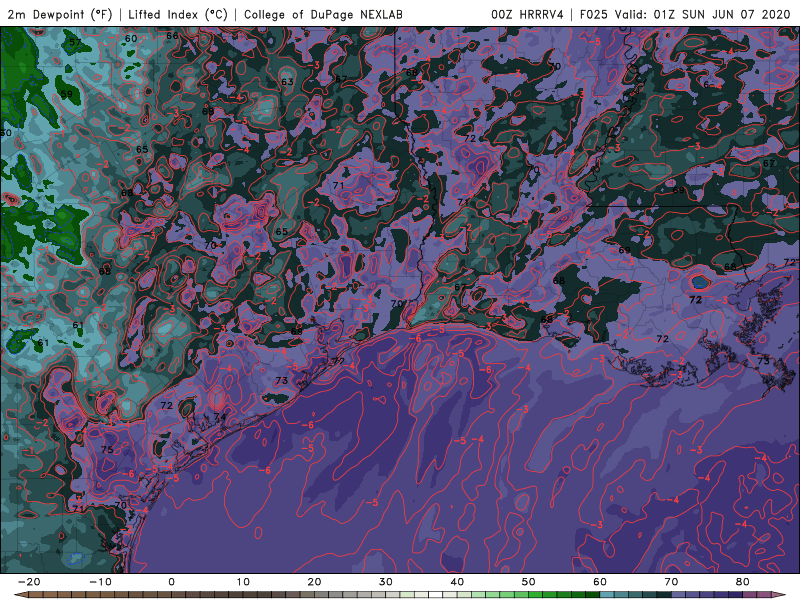The width and height of the screenshot is (800, 600).
Task: Click the "00Z HRRRV4" model run label
Action: pyautogui.click(x=527, y=14)
